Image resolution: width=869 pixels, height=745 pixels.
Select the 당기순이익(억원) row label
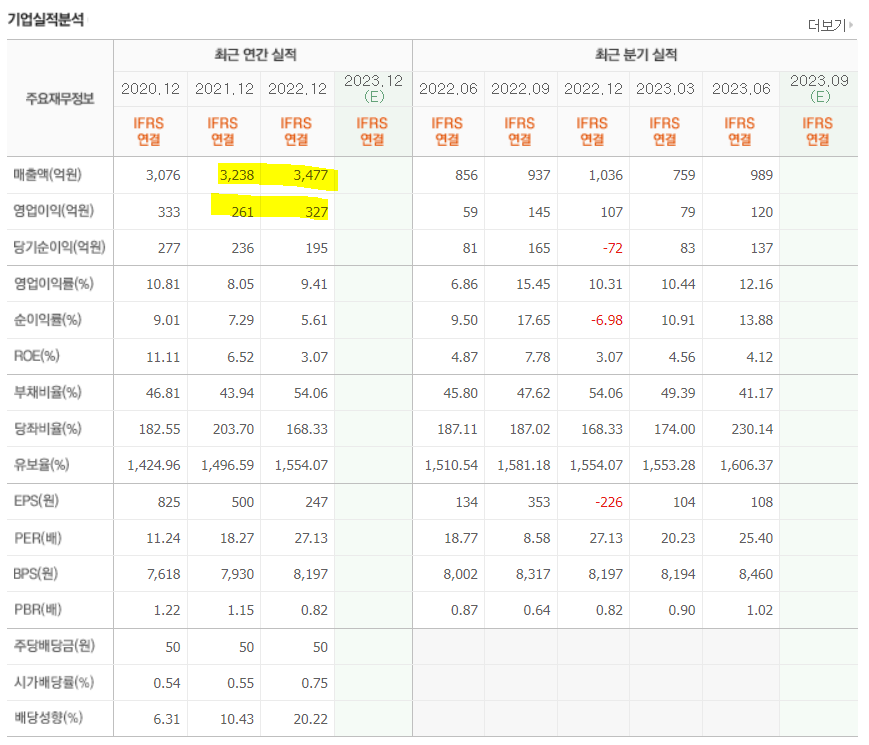pyautogui.click(x=59, y=247)
